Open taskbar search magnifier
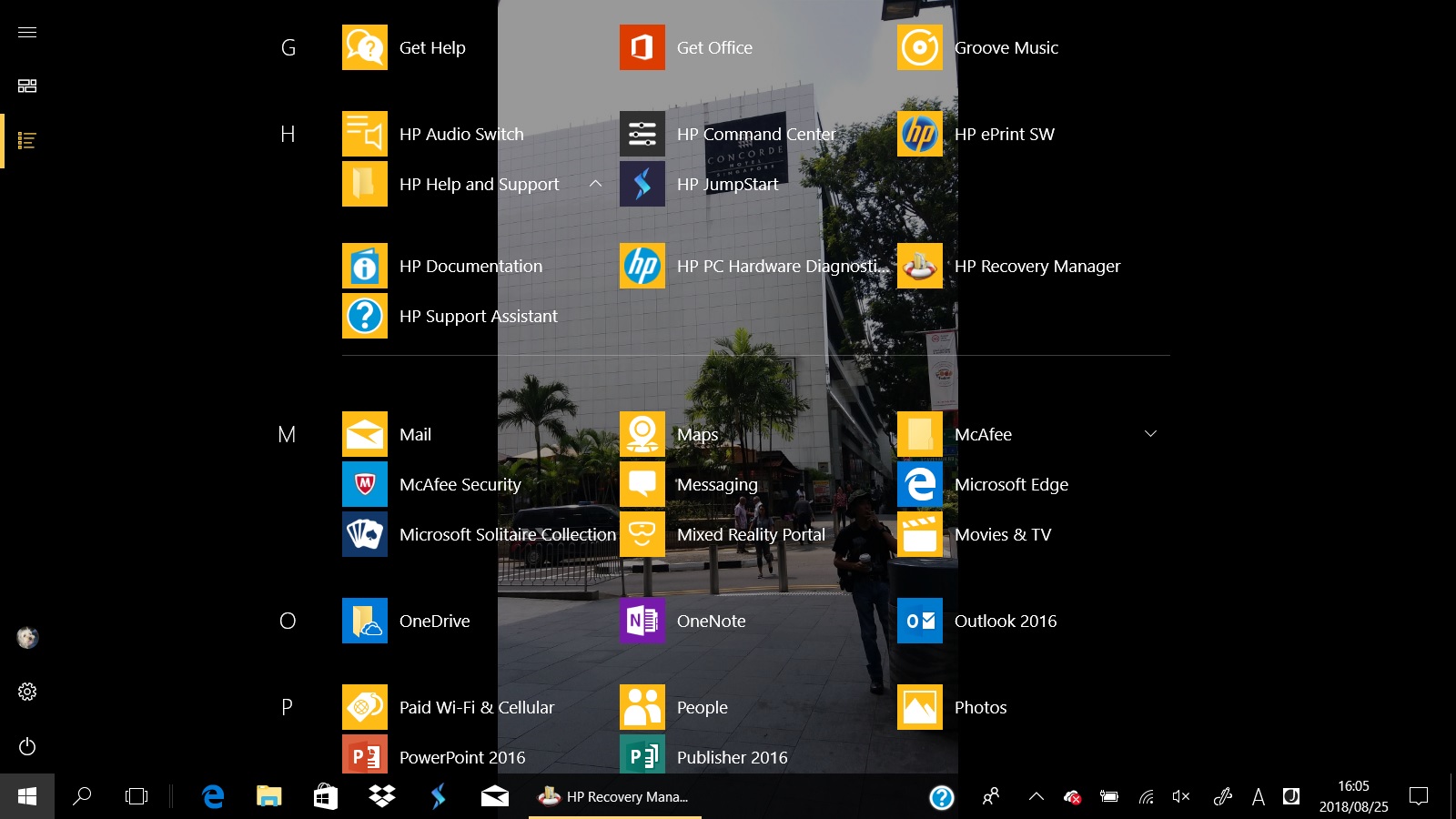 (x=82, y=796)
